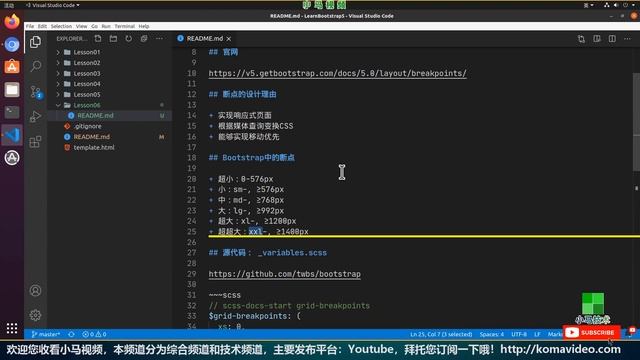Open the Help menu
Viewport: 640px width, 360px height.
point(144,26)
